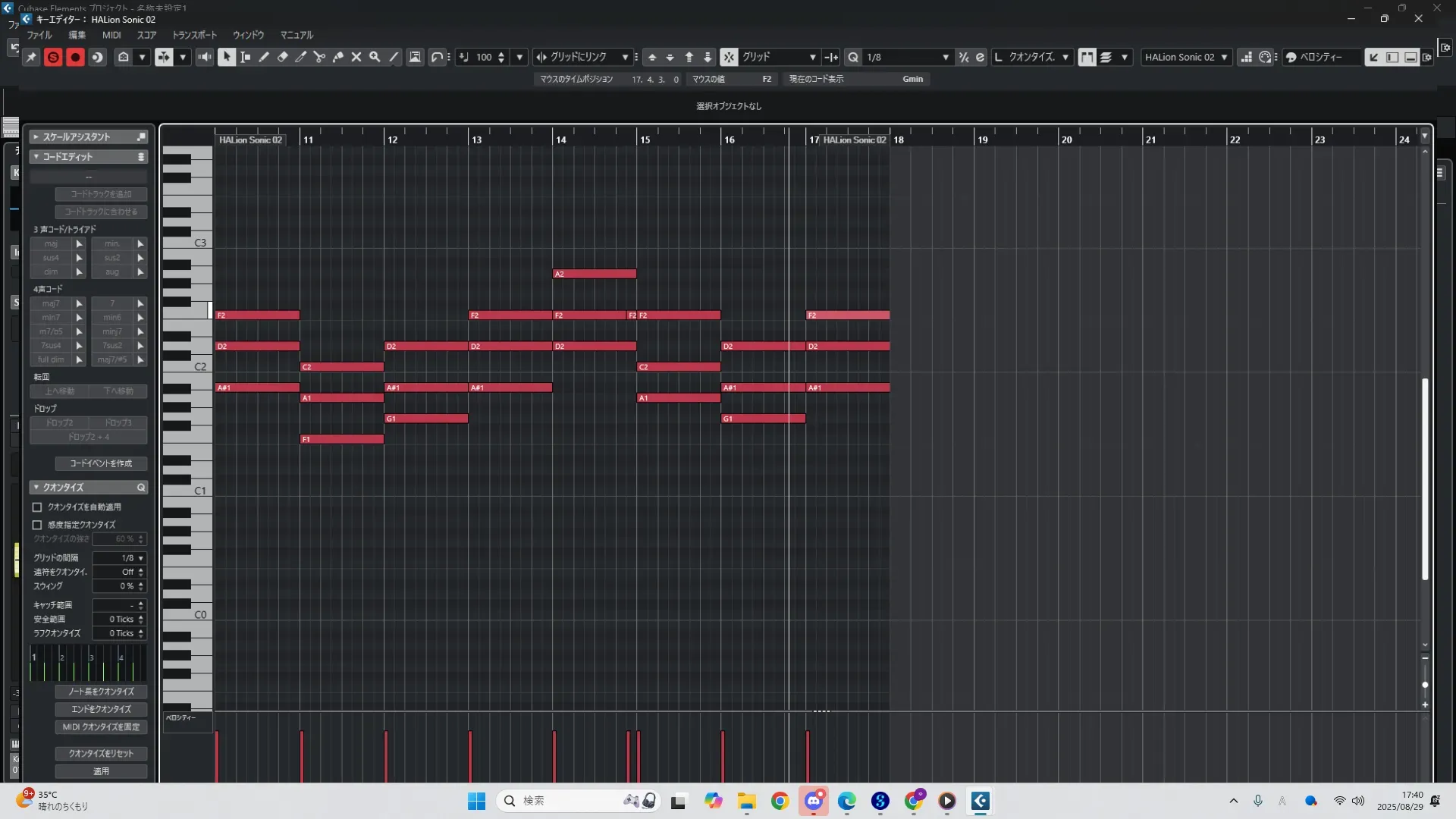Check クオンタイズを自動適用 checkbox

tap(37, 507)
